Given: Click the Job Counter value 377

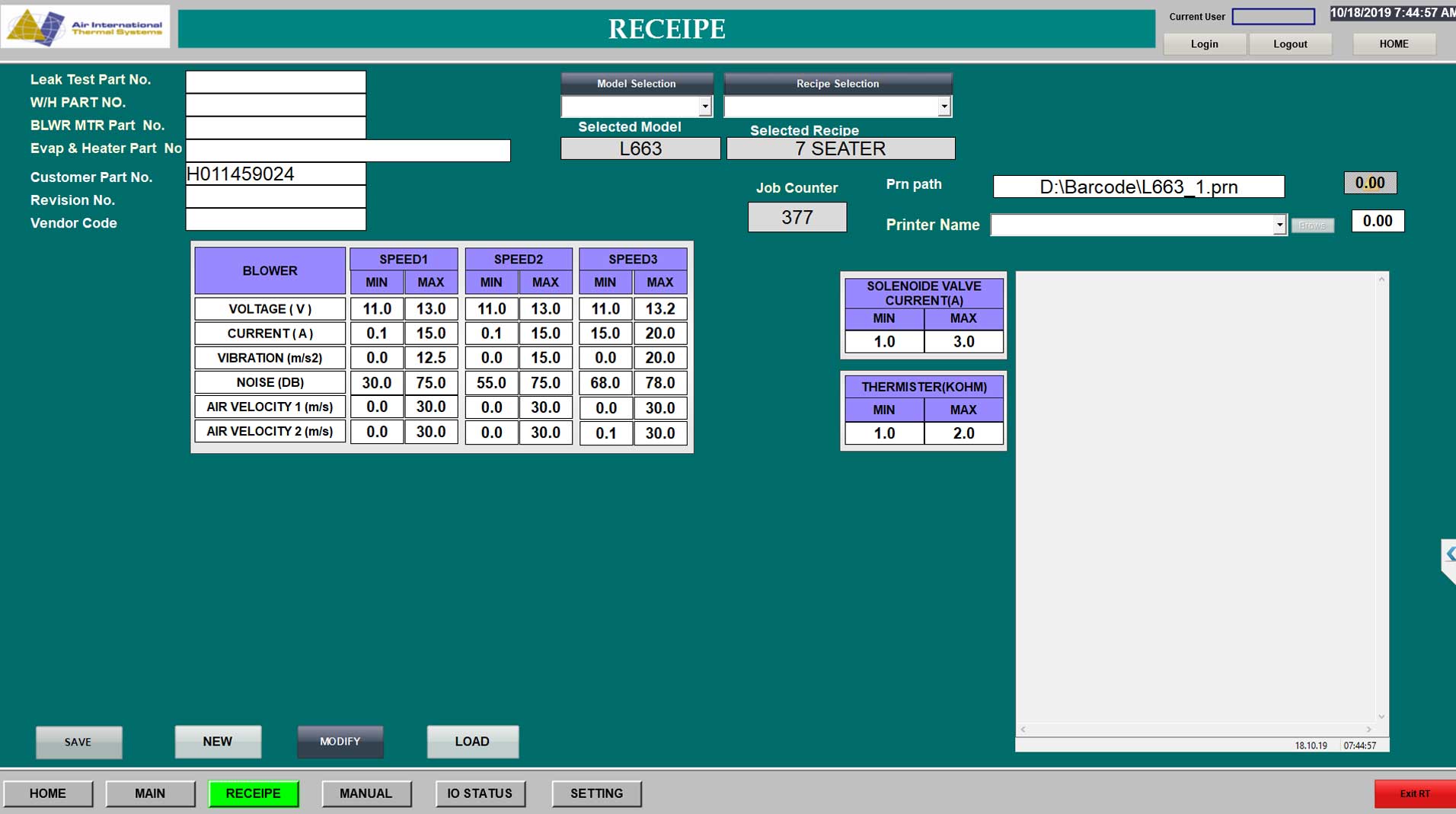Looking at the screenshot, I should point(797,217).
